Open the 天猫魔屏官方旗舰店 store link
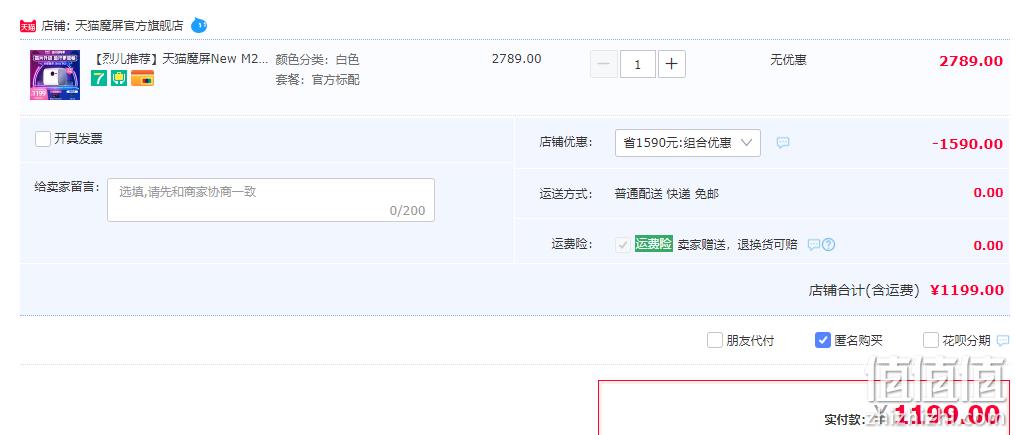The image size is (1015, 435). pyautogui.click(x=129, y=26)
